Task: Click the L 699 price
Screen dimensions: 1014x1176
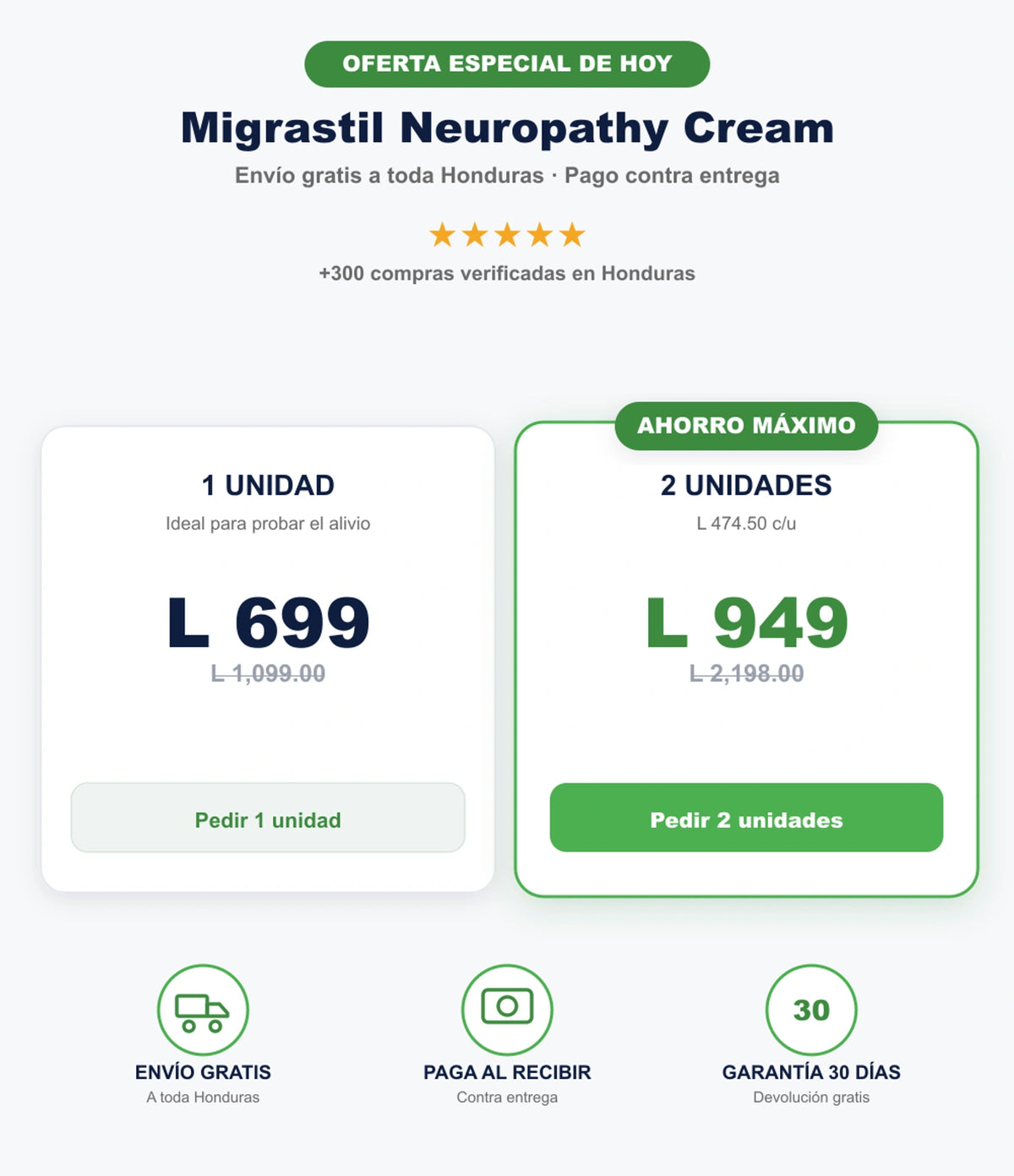Action: click(268, 623)
